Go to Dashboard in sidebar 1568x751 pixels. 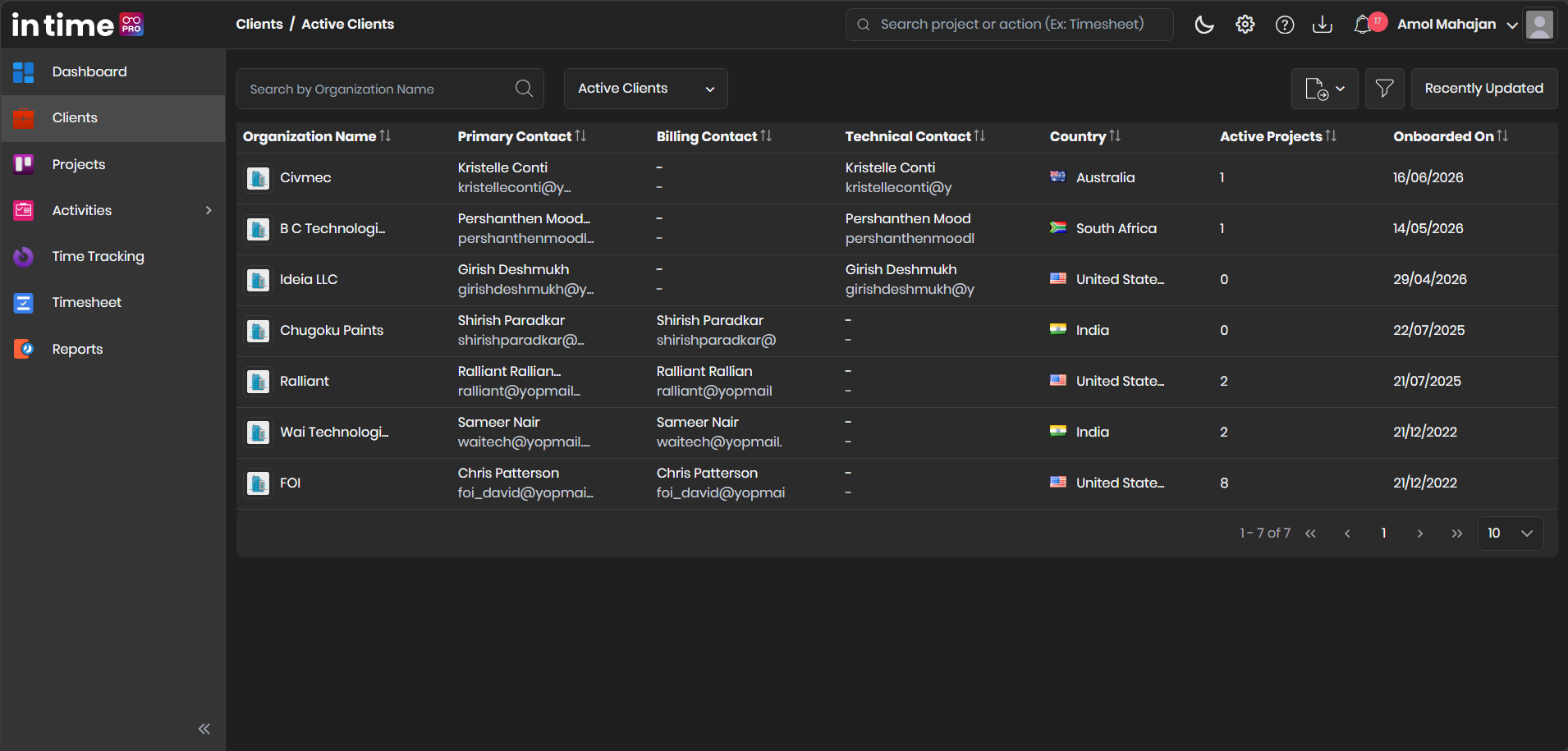click(x=113, y=72)
